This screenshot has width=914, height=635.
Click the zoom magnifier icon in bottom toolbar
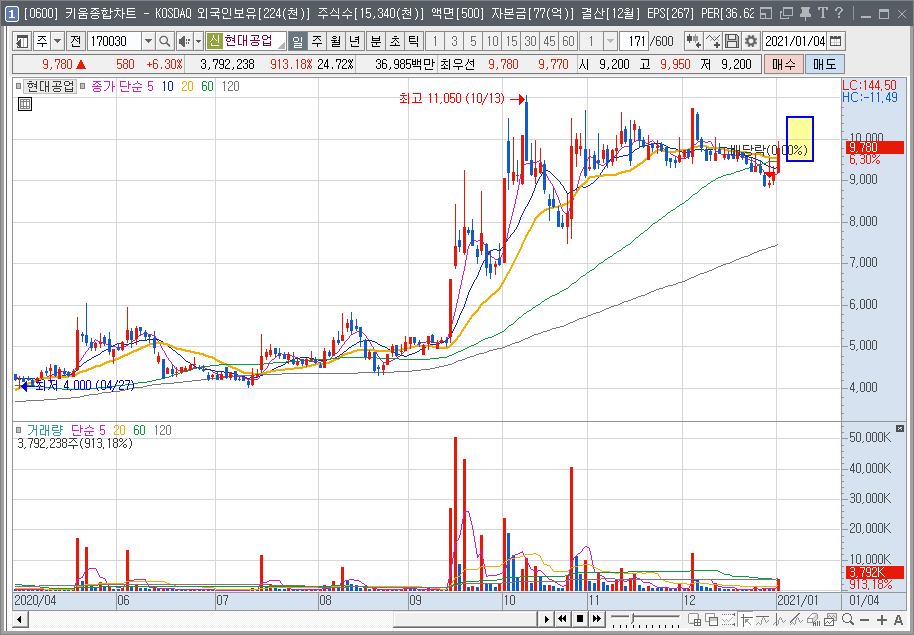tap(848, 619)
